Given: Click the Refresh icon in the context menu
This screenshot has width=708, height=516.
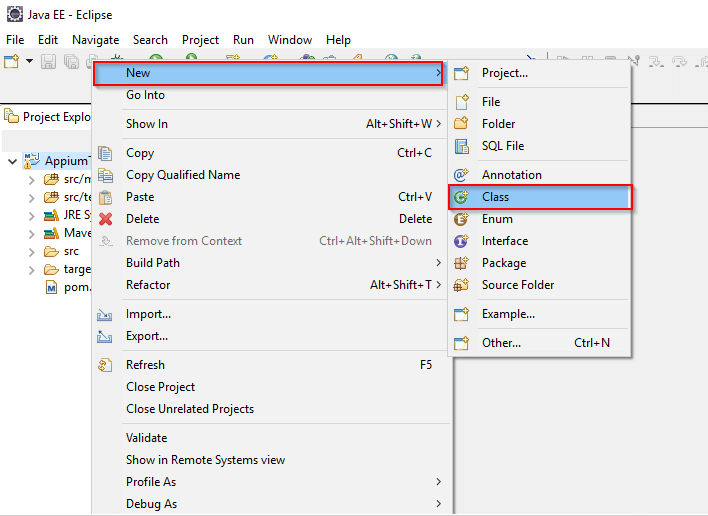Looking at the screenshot, I should click(x=106, y=365).
